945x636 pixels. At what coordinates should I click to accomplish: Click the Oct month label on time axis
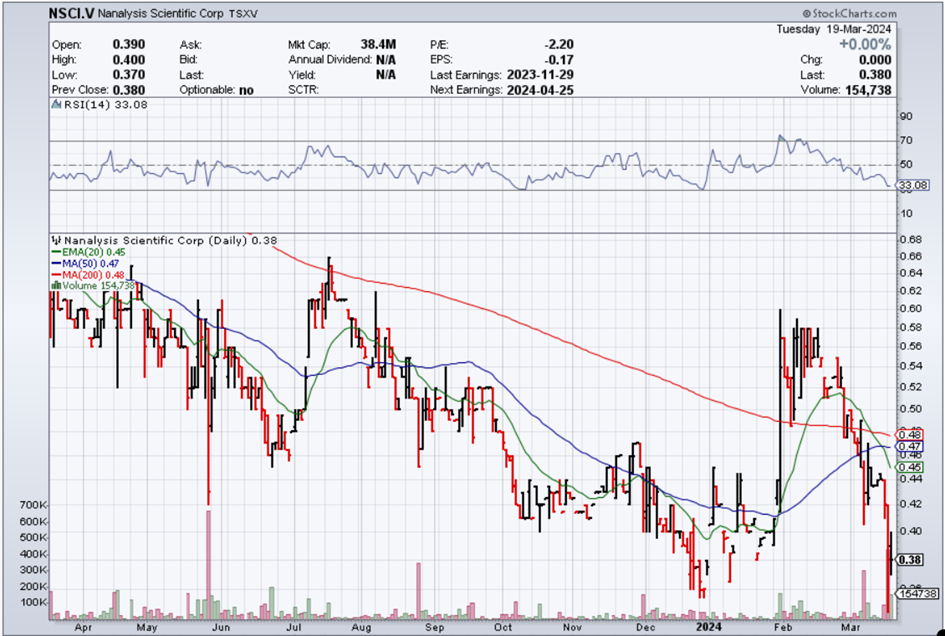503,627
